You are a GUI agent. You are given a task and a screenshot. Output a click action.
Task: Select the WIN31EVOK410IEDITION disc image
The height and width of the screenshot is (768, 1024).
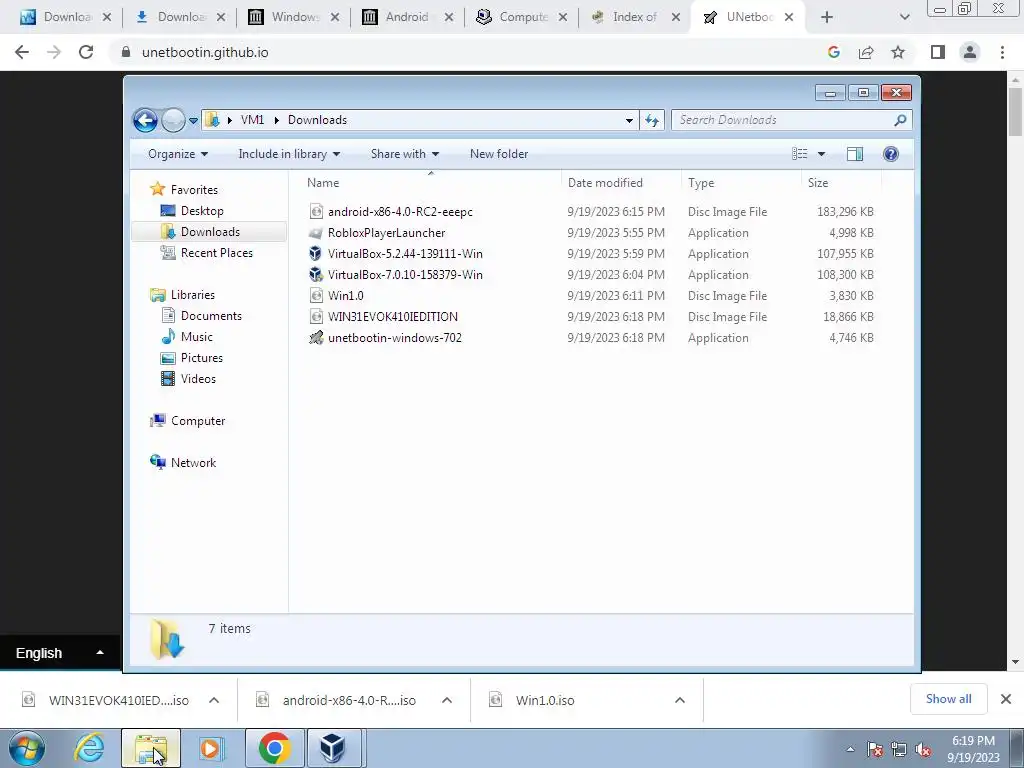392,317
